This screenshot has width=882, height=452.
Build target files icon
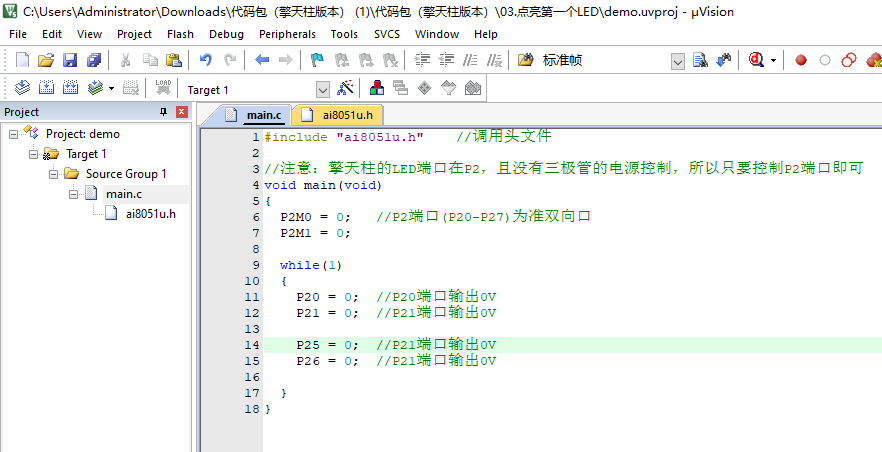point(46,88)
